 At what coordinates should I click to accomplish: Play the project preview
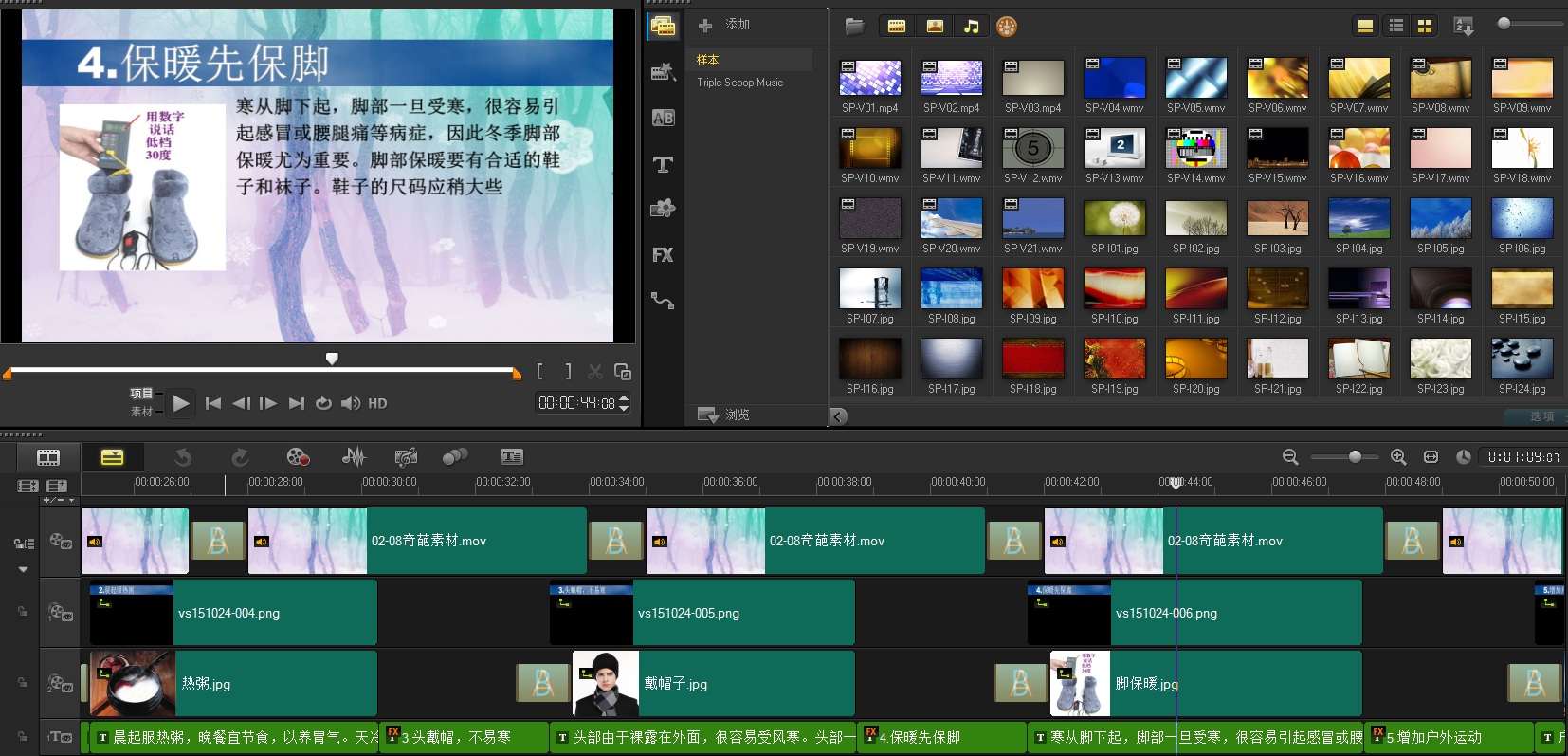tap(180, 403)
